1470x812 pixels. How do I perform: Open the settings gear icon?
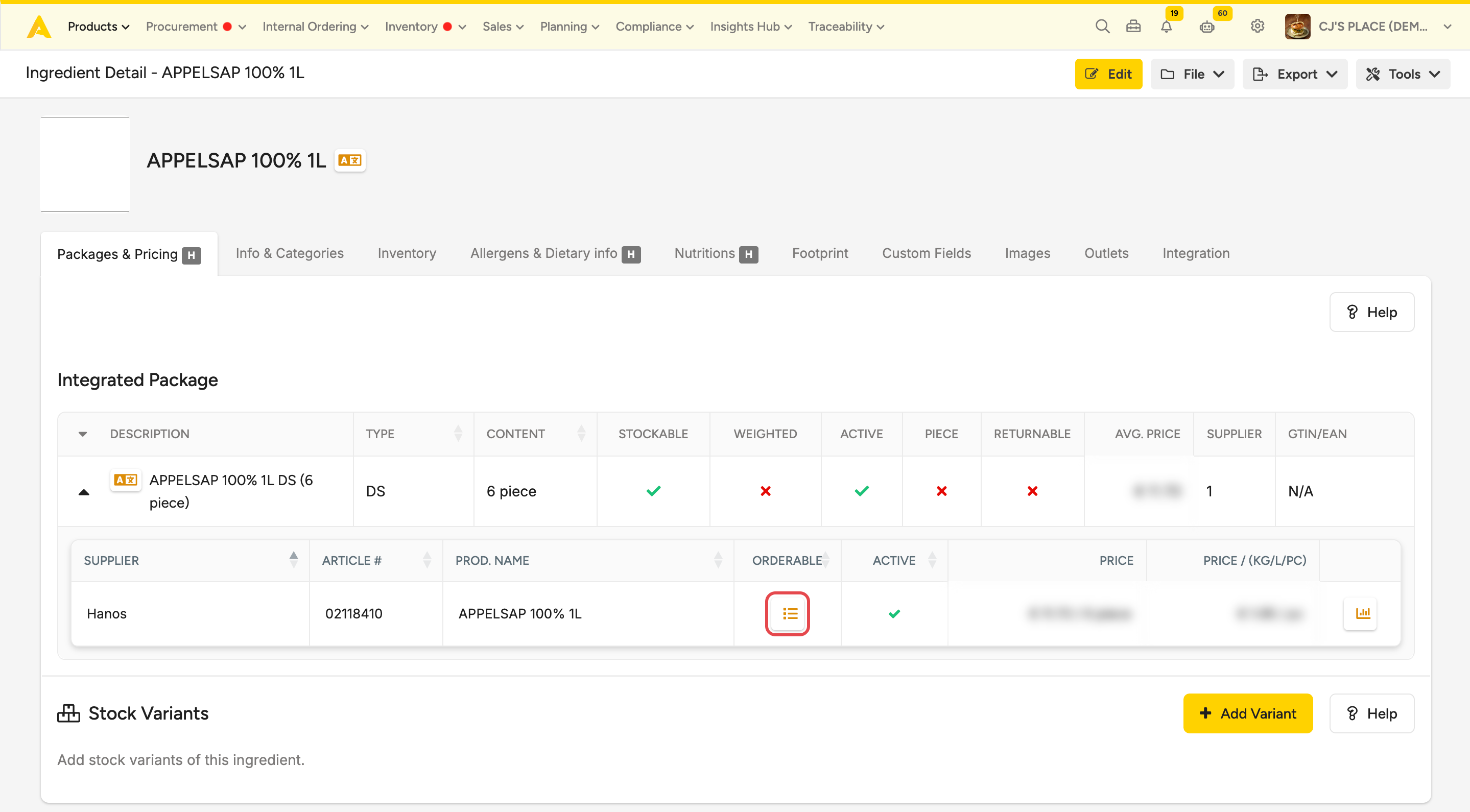1258,27
